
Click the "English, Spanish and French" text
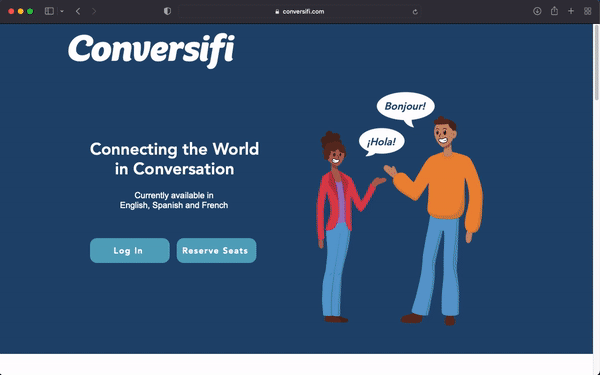click(174, 205)
